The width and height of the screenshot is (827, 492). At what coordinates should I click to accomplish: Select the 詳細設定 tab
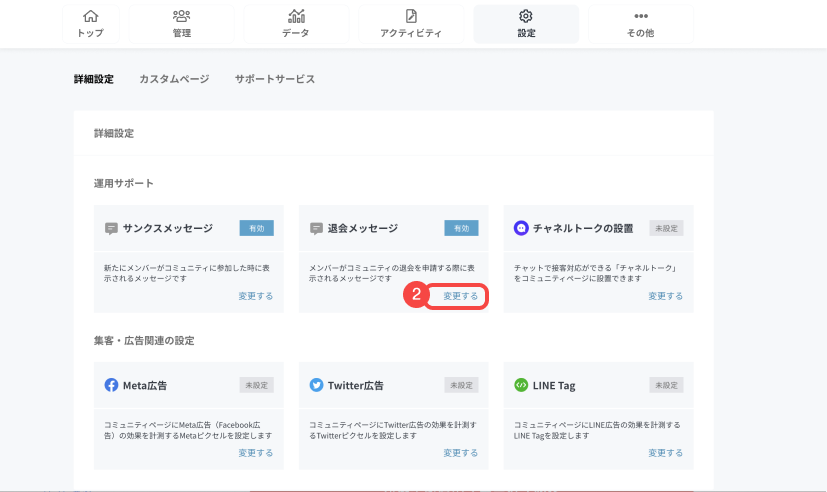point(94,79)
